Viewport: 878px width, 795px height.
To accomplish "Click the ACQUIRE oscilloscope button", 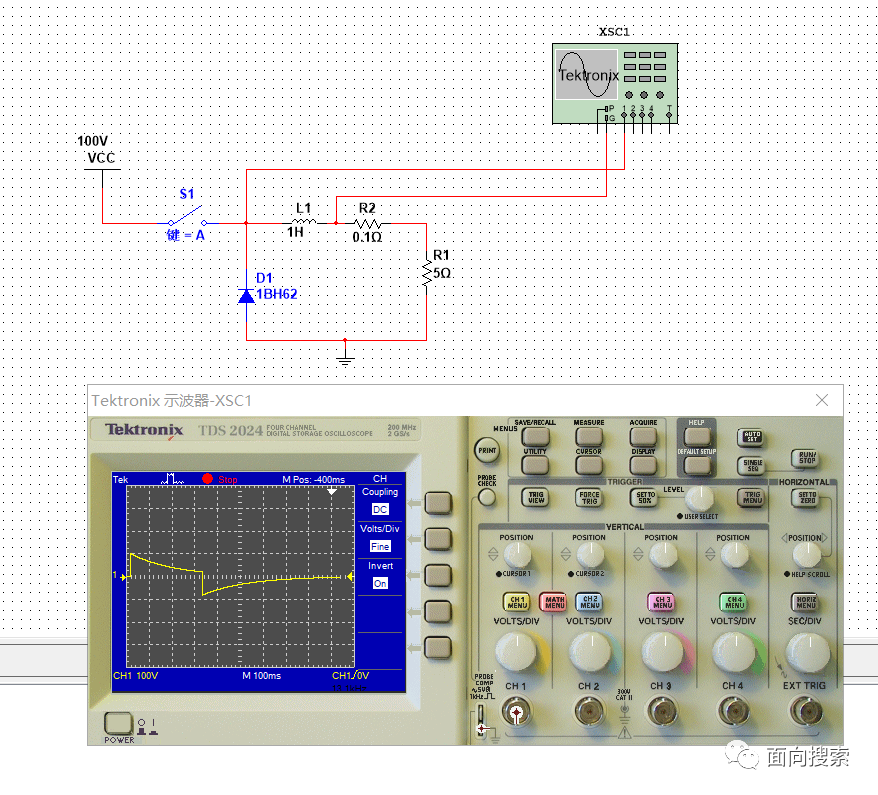I will point(643,436).
